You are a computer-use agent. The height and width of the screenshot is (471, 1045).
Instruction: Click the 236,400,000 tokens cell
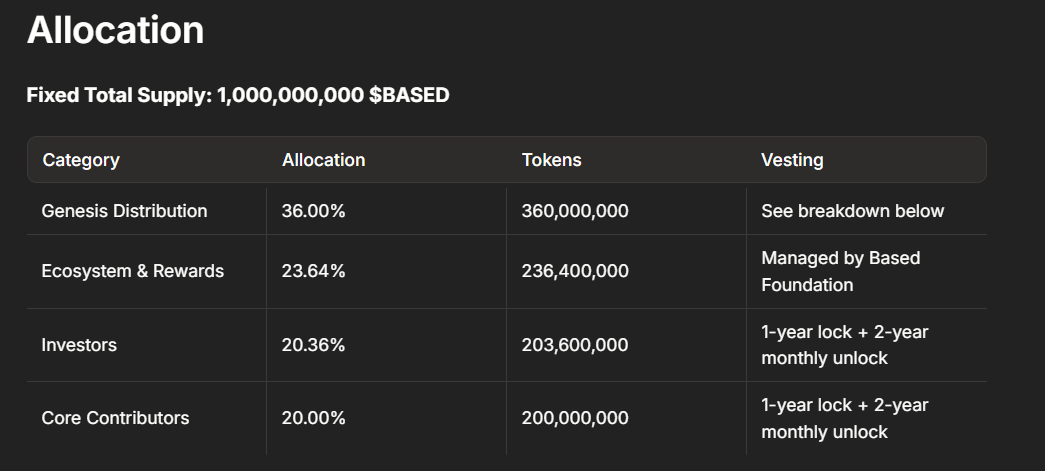point(575,271)
